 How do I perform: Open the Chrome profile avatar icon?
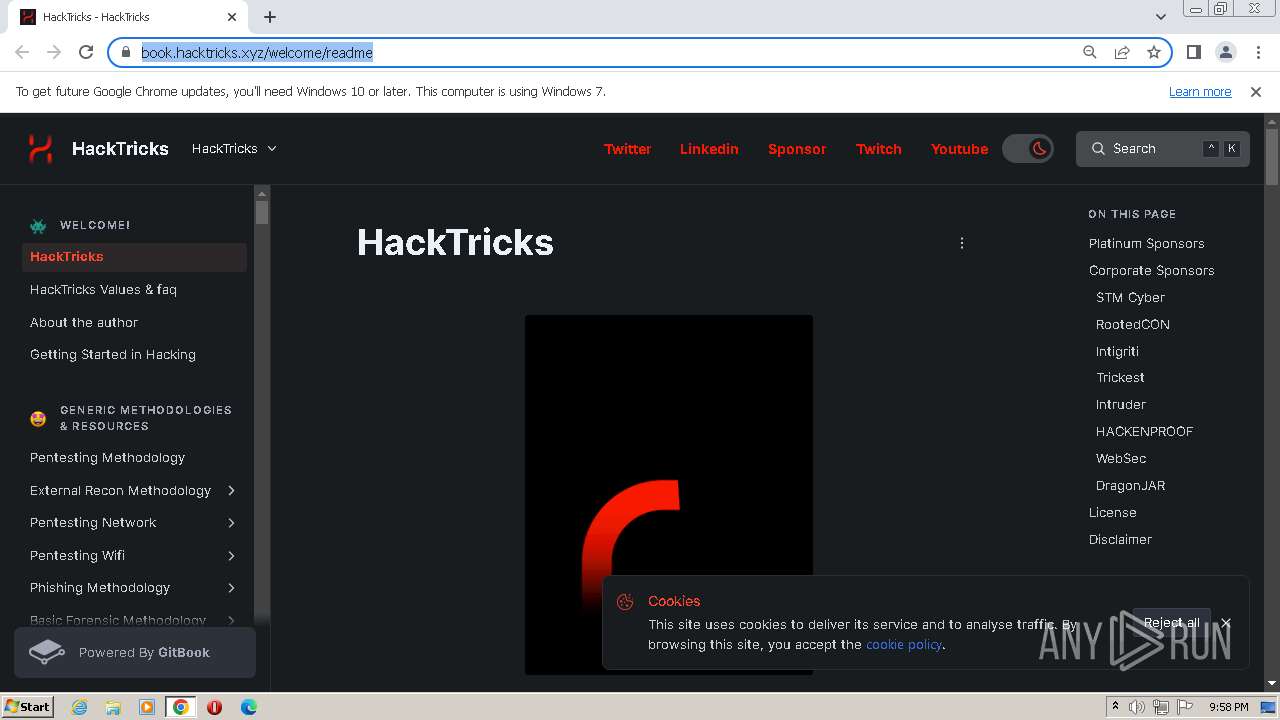1225,52
